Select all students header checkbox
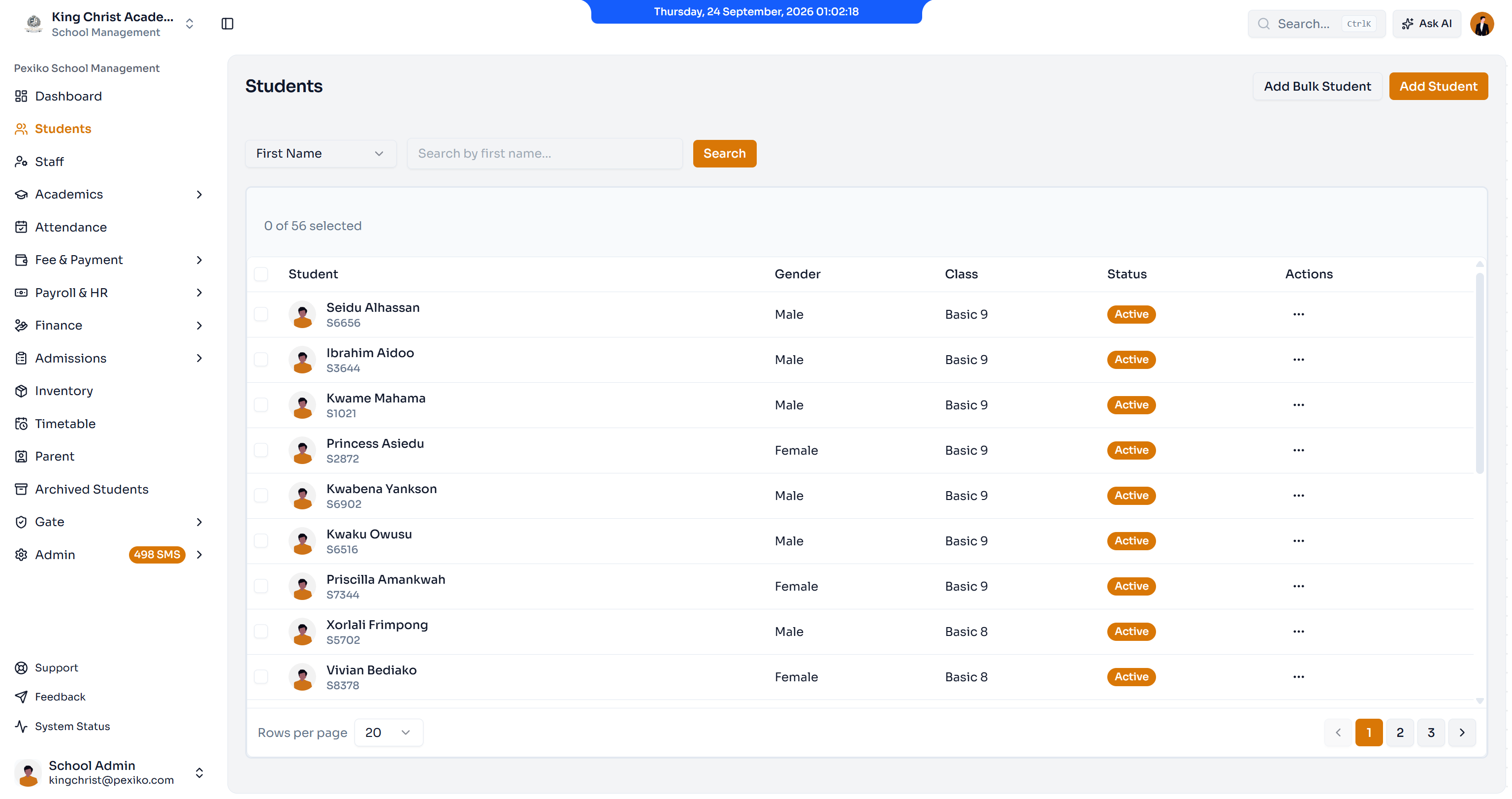This screenshot has height=799, width=1512. tap(261, 274)
